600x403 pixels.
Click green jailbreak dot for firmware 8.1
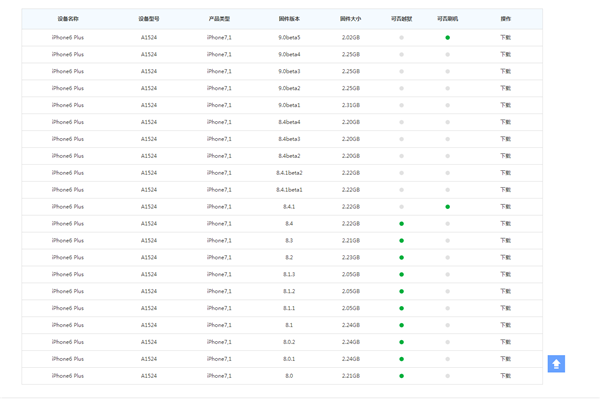(x=401, y=325)
